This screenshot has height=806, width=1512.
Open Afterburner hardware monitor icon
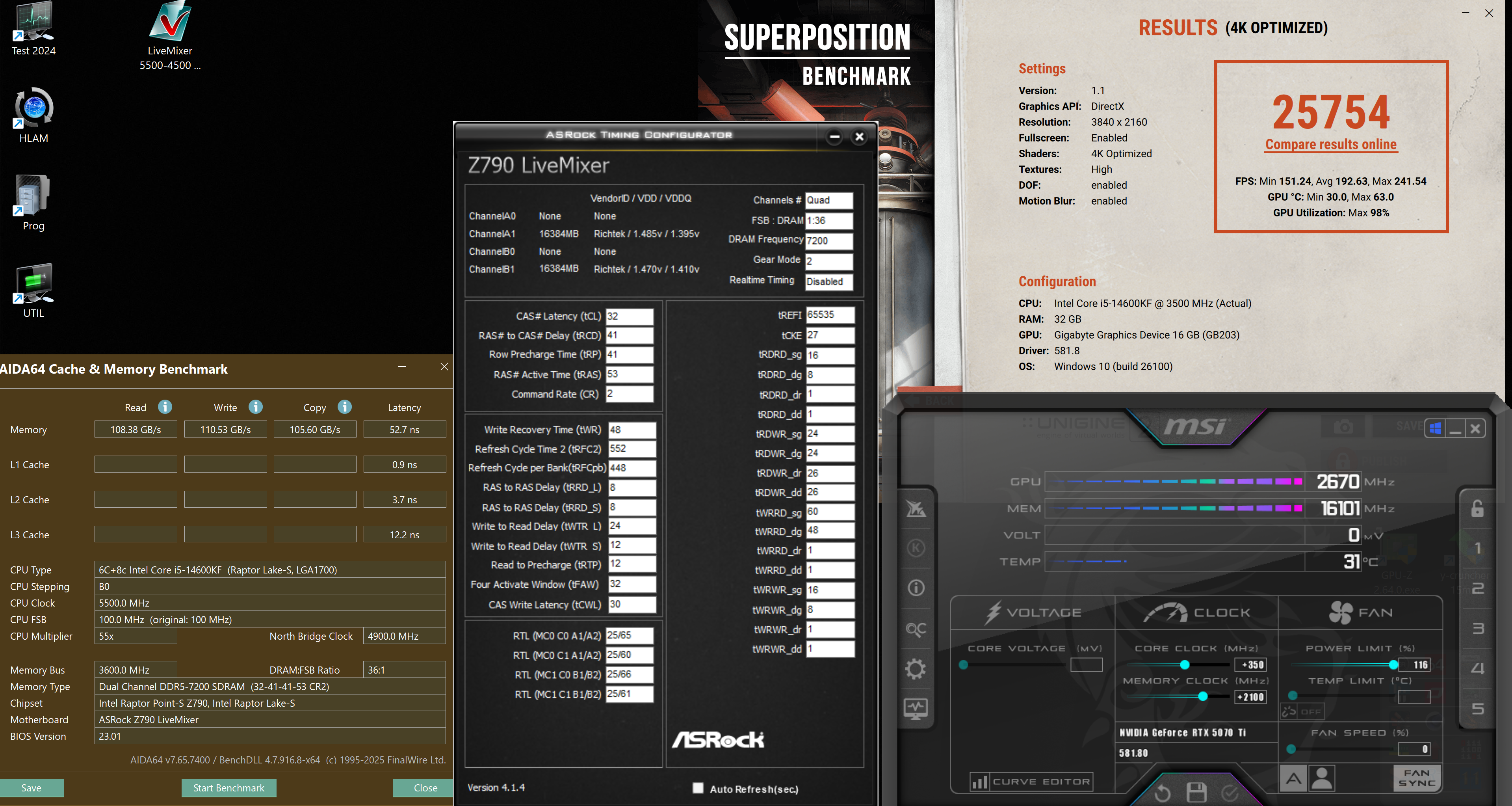[915, 708]
